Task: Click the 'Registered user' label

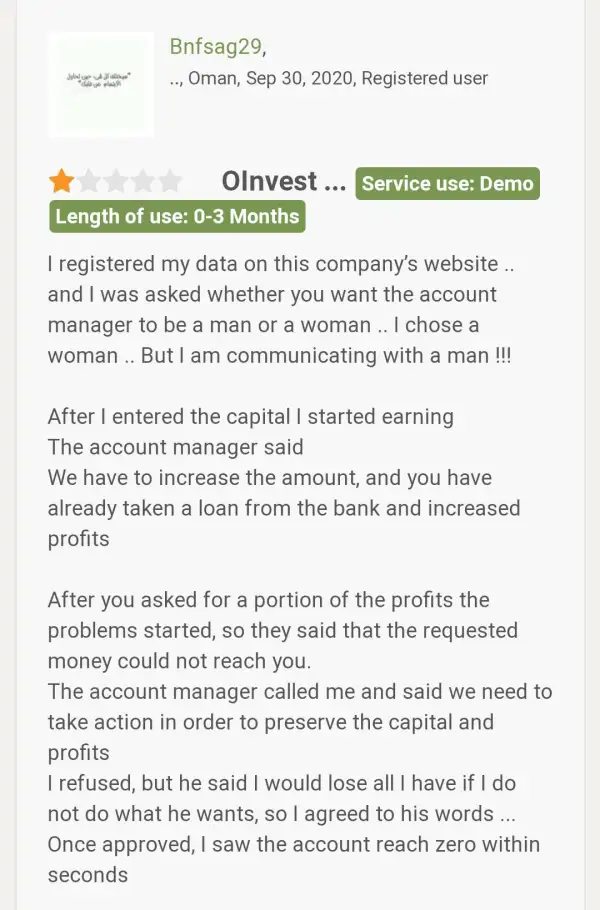Action: (425, 78)
